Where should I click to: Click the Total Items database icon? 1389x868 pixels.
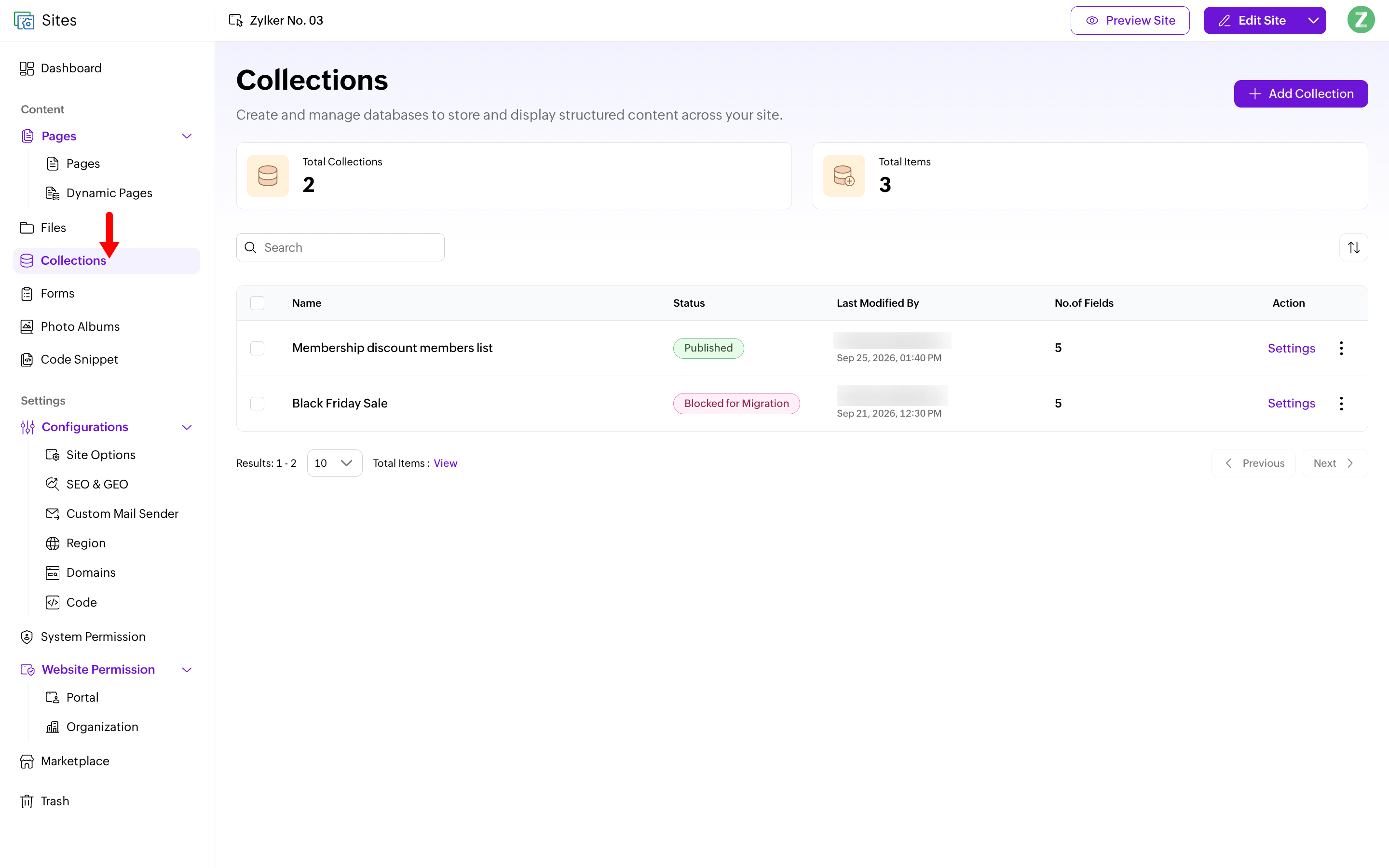tap(844, 176)
